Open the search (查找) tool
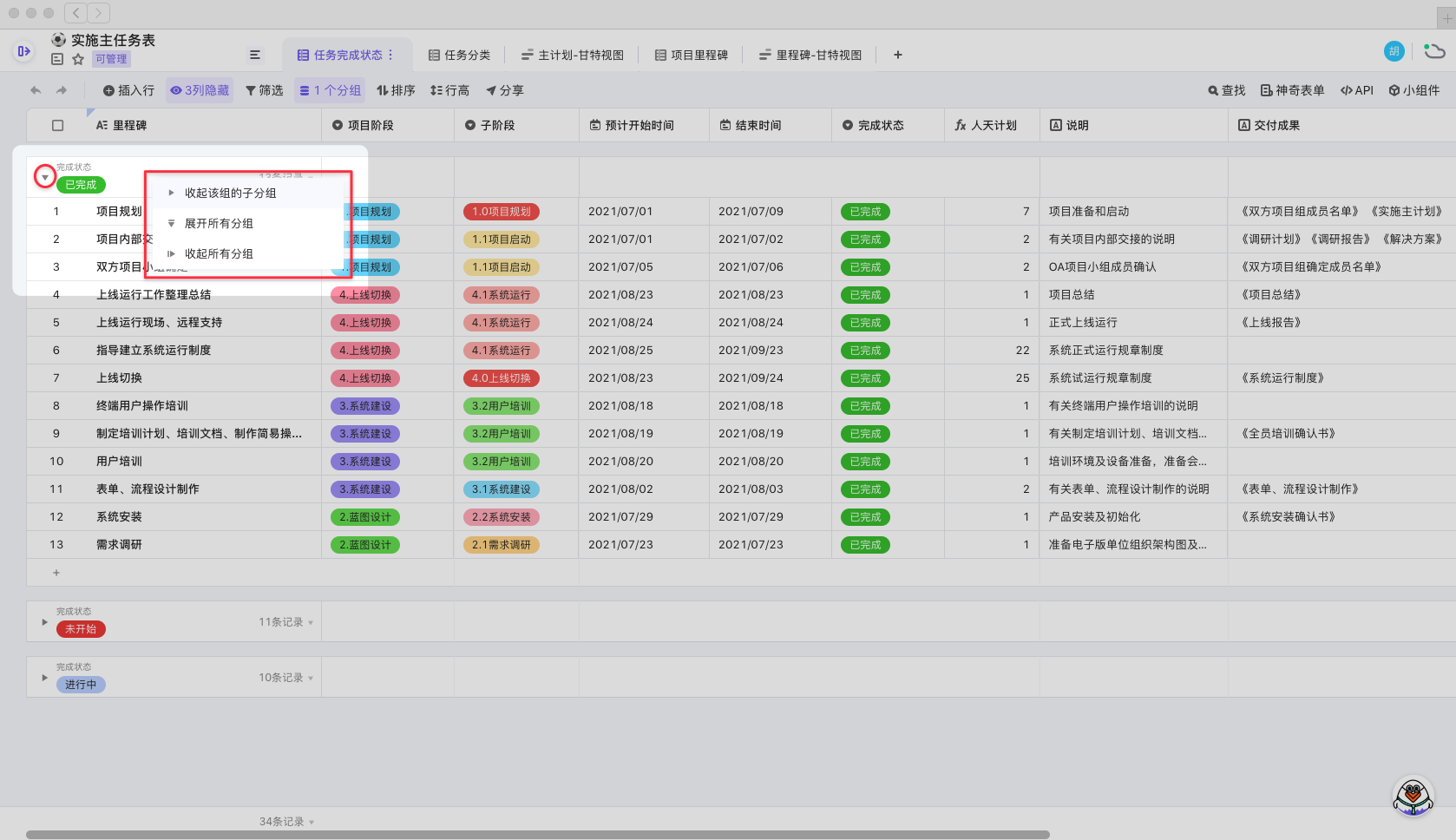Viewport: 1456px width, 840px height. pyautogui.click(x=1226, y=90)
